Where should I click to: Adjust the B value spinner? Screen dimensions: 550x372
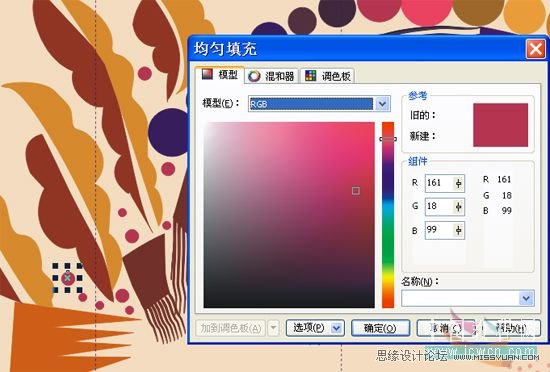[458, 230]
